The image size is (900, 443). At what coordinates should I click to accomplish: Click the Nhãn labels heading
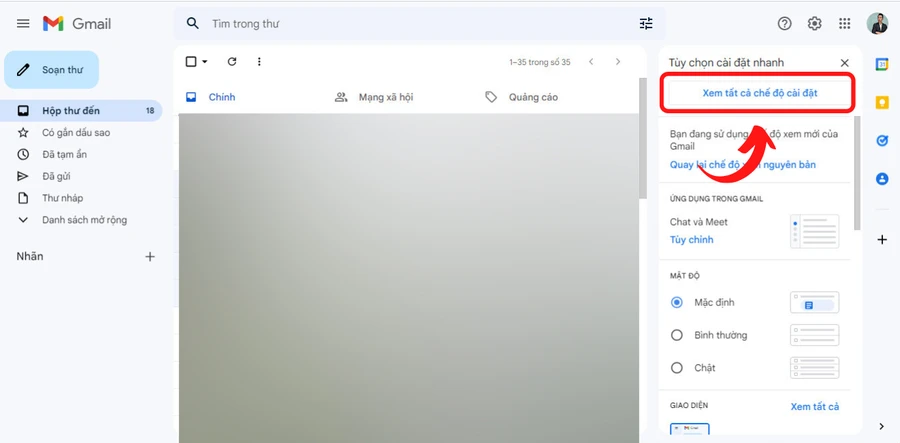click(30, 257)
